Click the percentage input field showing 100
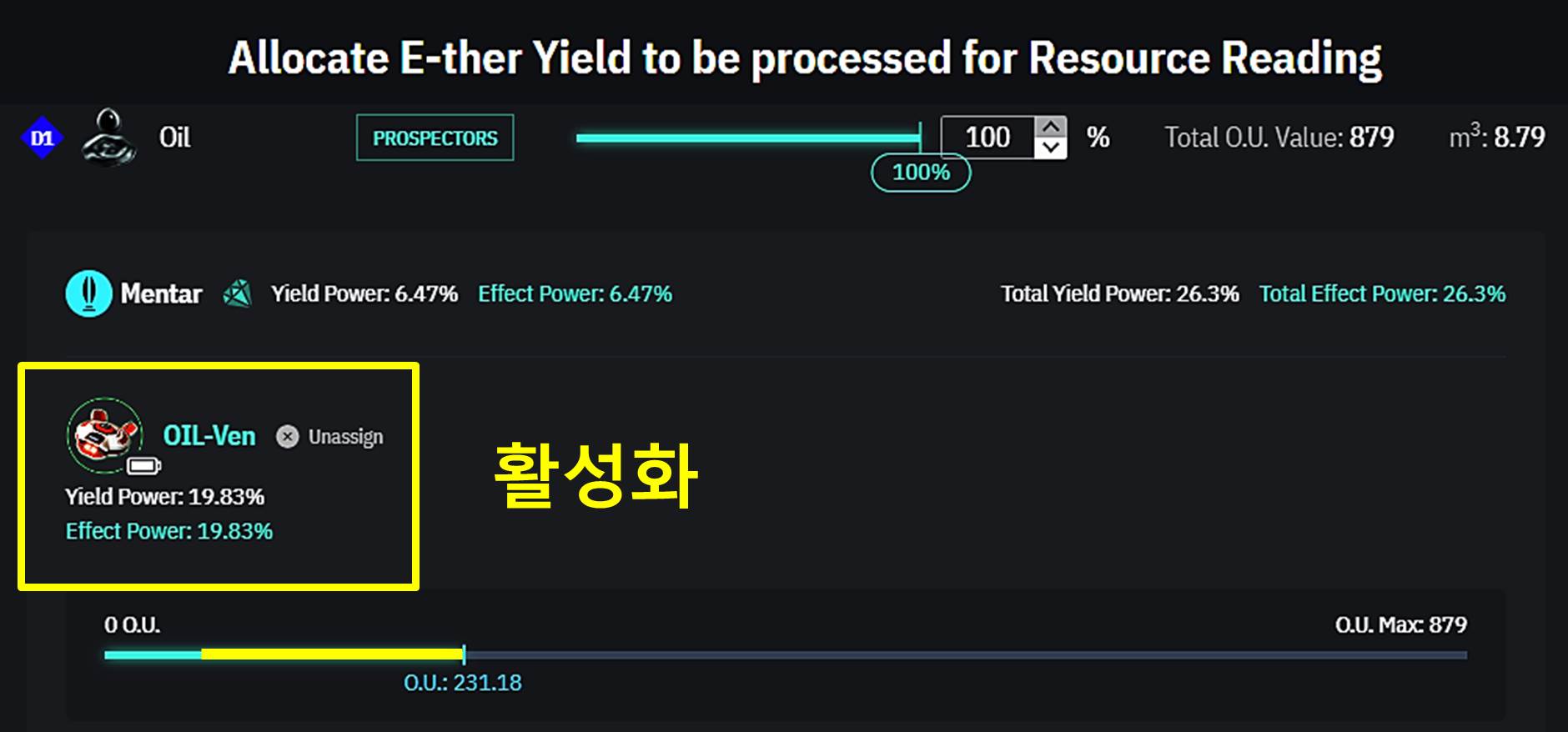This screenshot has width=1568, height=732. coord(988,138)
